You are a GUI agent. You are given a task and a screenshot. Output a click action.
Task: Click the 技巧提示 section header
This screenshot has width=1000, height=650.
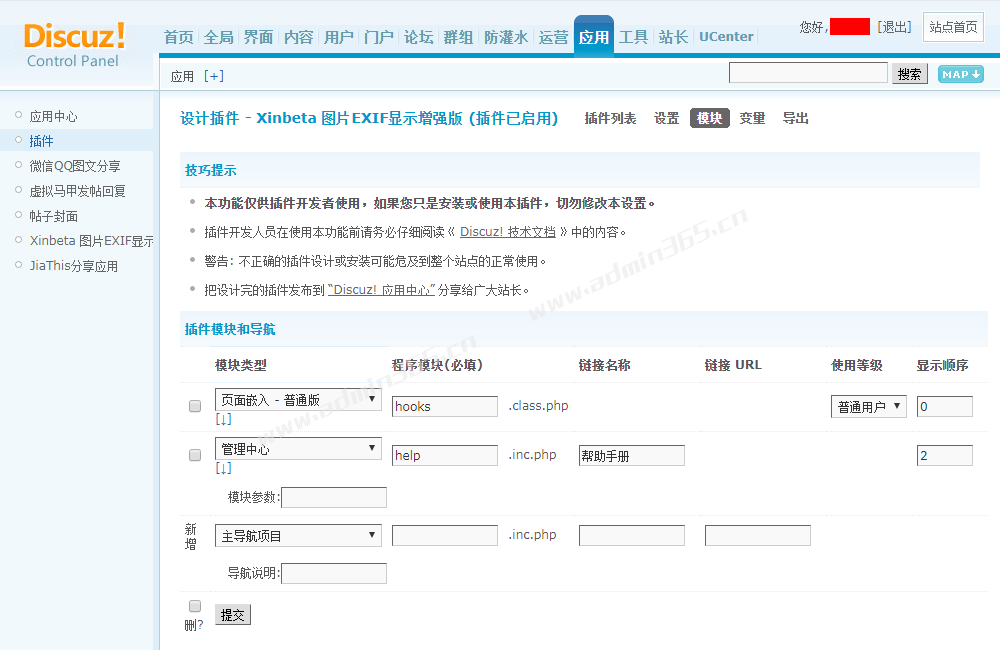click(x=210, y=170)
